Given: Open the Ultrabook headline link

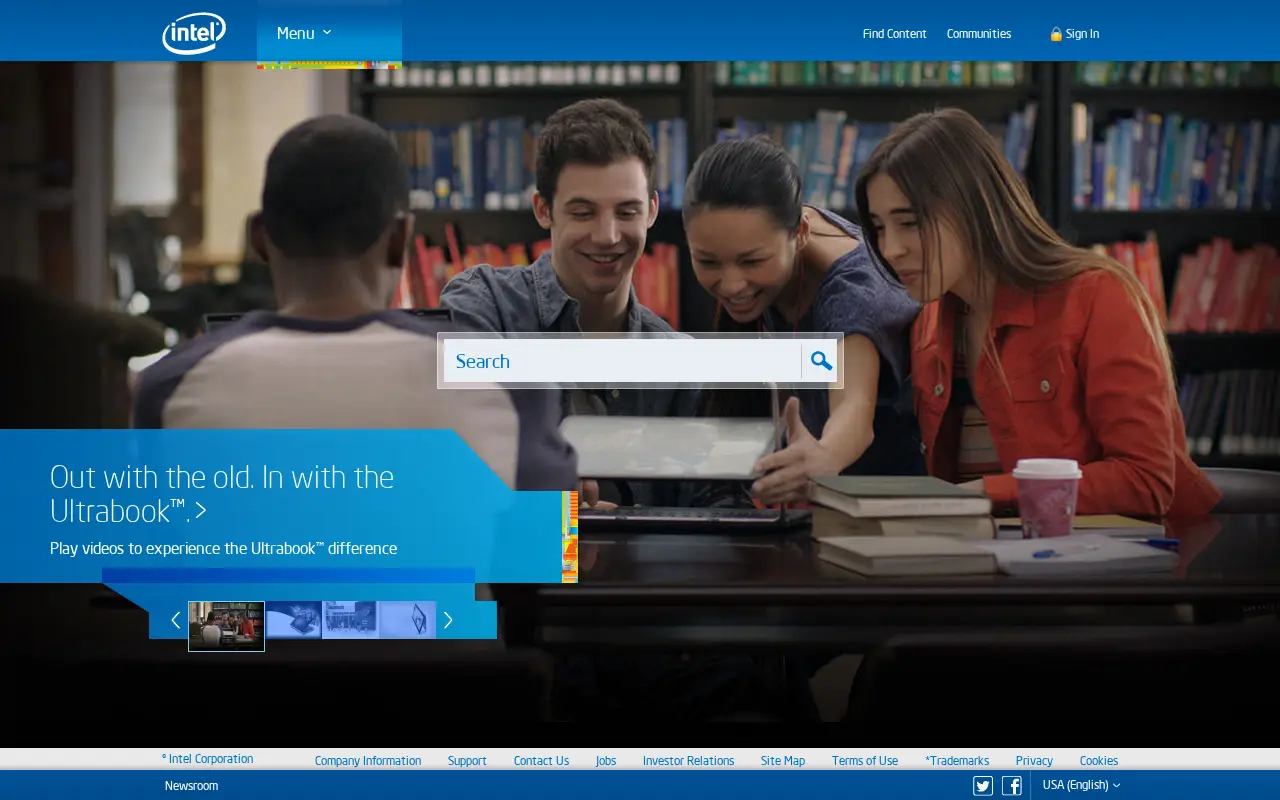Looking at the screenshot, I should point(222,493).
